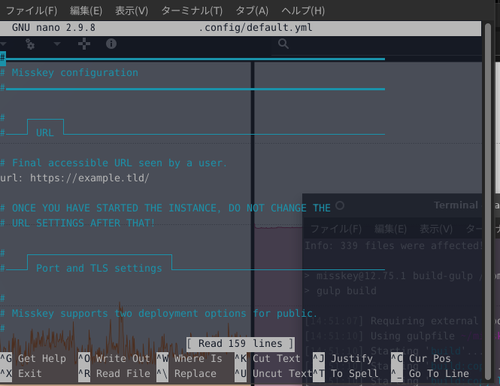
Task: Place cursor on Misskey configuration comment line
Action: tap(69, 73)
